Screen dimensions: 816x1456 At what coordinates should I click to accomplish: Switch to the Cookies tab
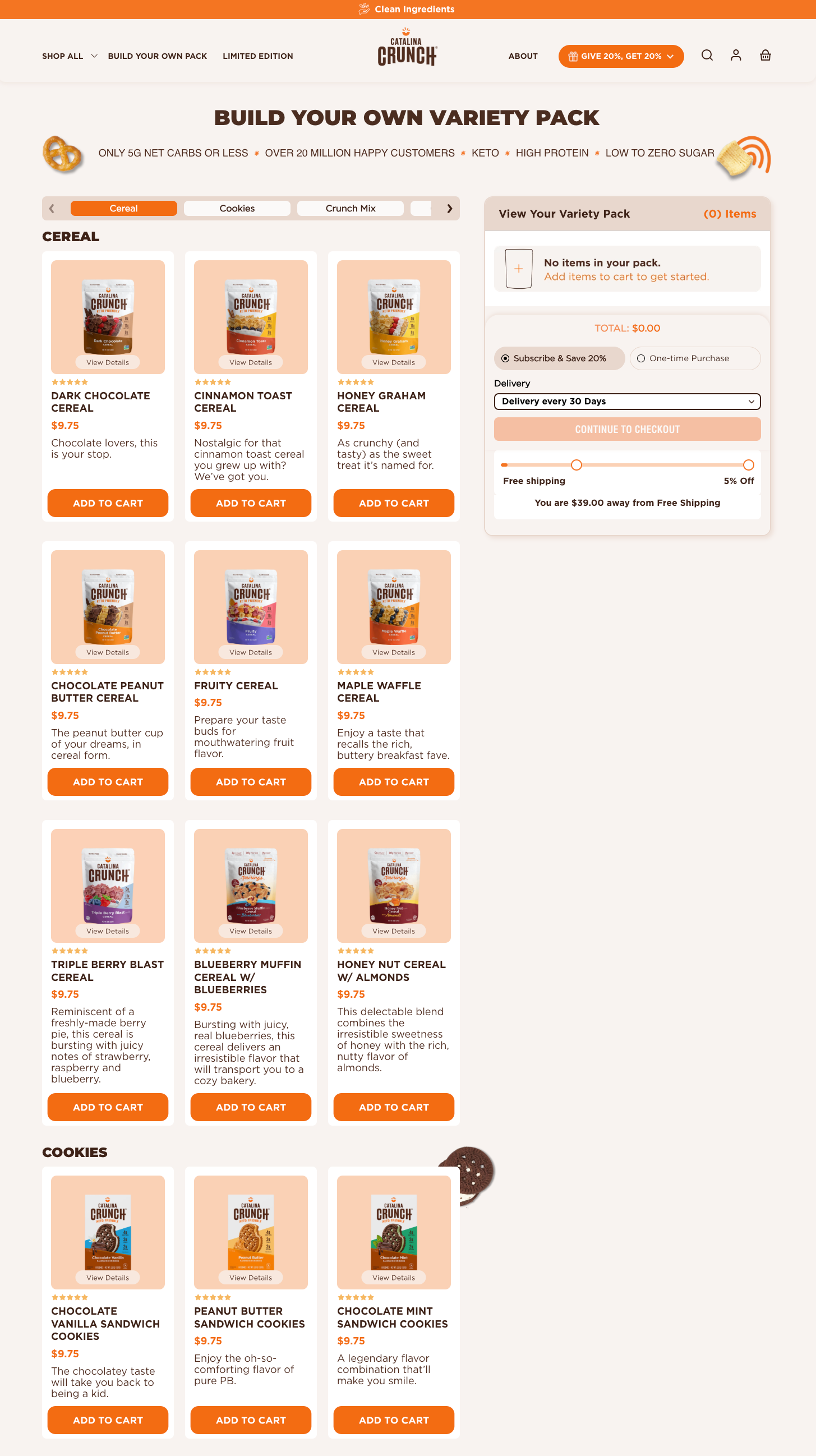coord(237,209)
